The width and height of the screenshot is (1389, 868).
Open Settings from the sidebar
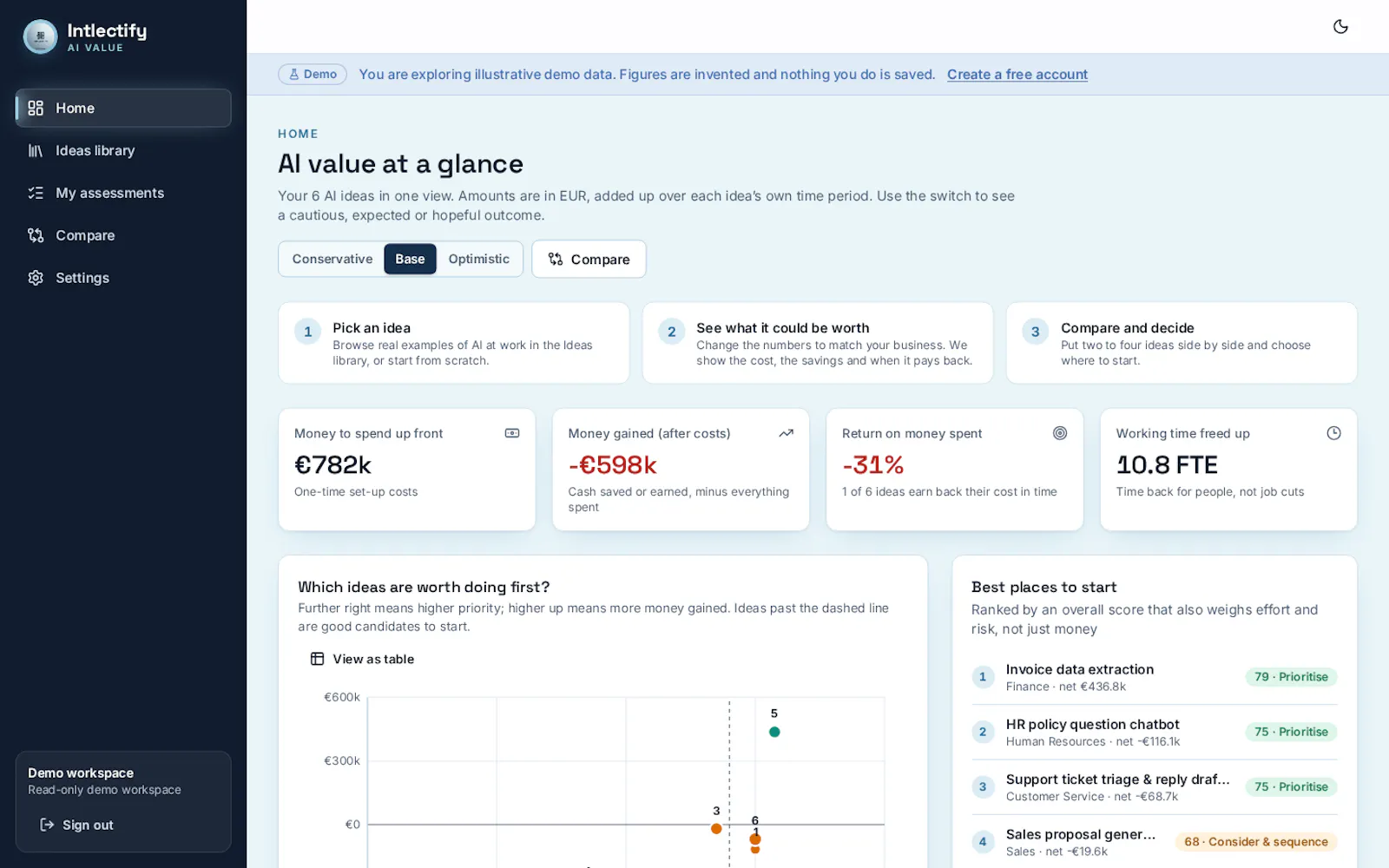pos(123,279)
